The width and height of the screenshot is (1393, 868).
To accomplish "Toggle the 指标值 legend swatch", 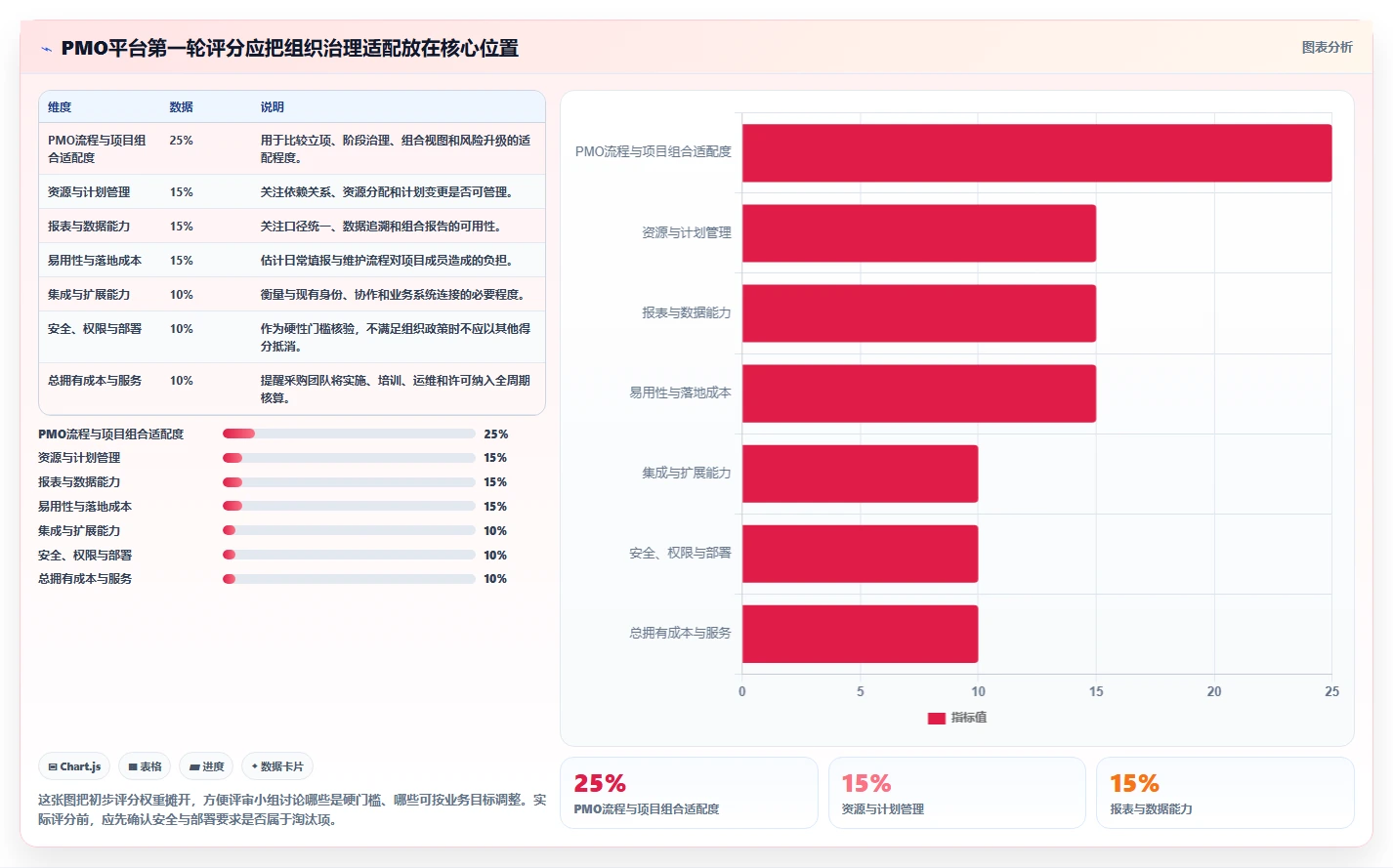I will tap(936, 718).
